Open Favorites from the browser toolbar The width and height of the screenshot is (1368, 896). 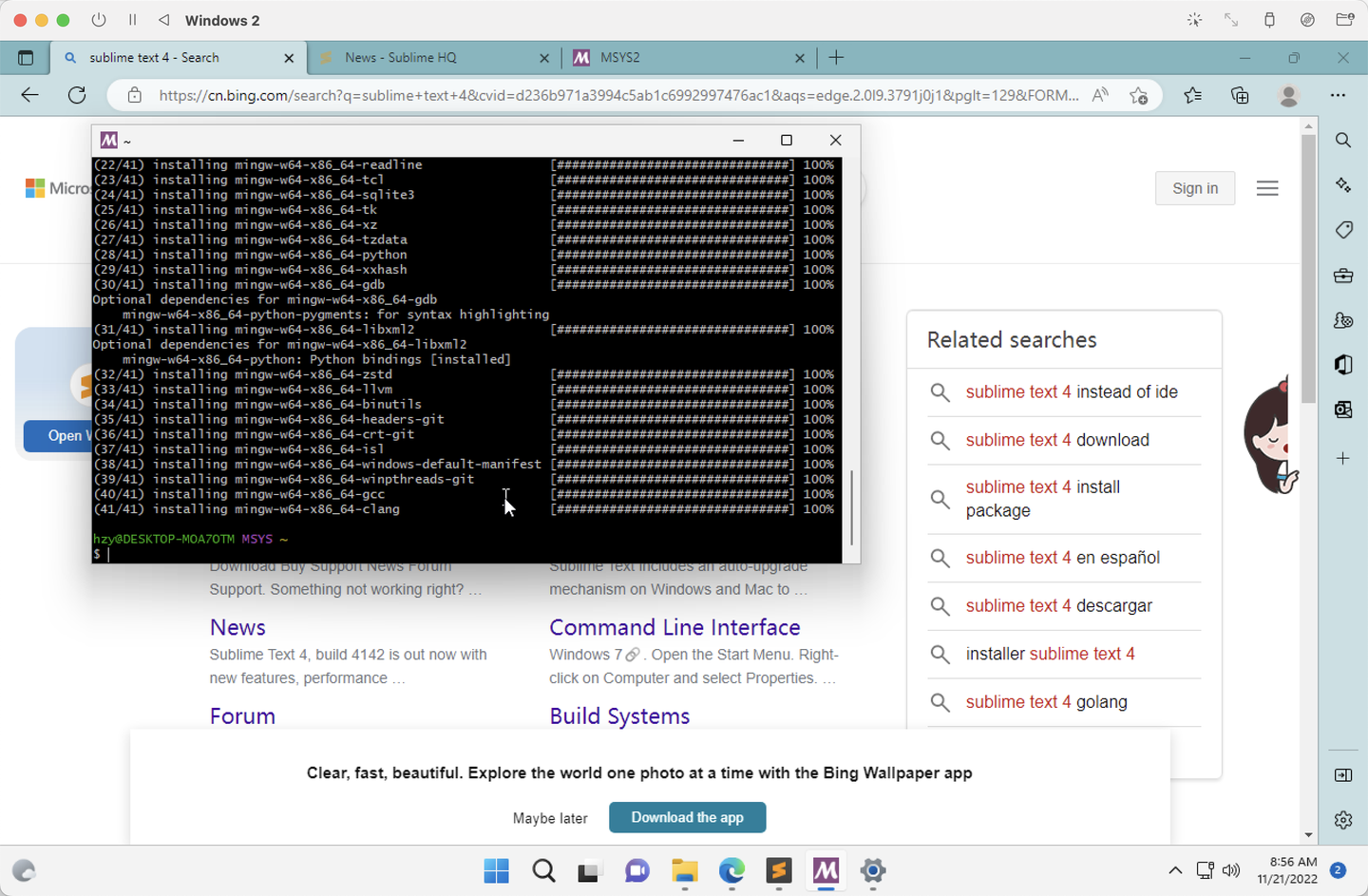1193,95
